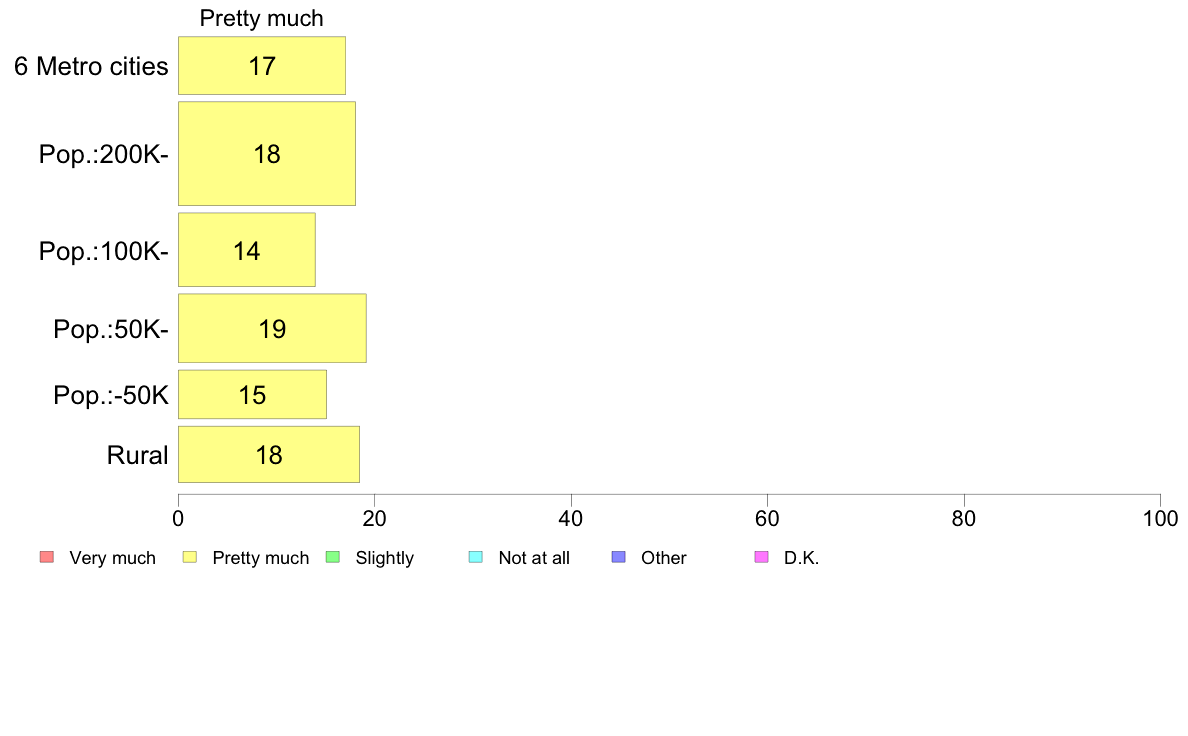The image size is (1188, 736).
Task: Click the red Very much legend swatch
Action: pos(47,557)
